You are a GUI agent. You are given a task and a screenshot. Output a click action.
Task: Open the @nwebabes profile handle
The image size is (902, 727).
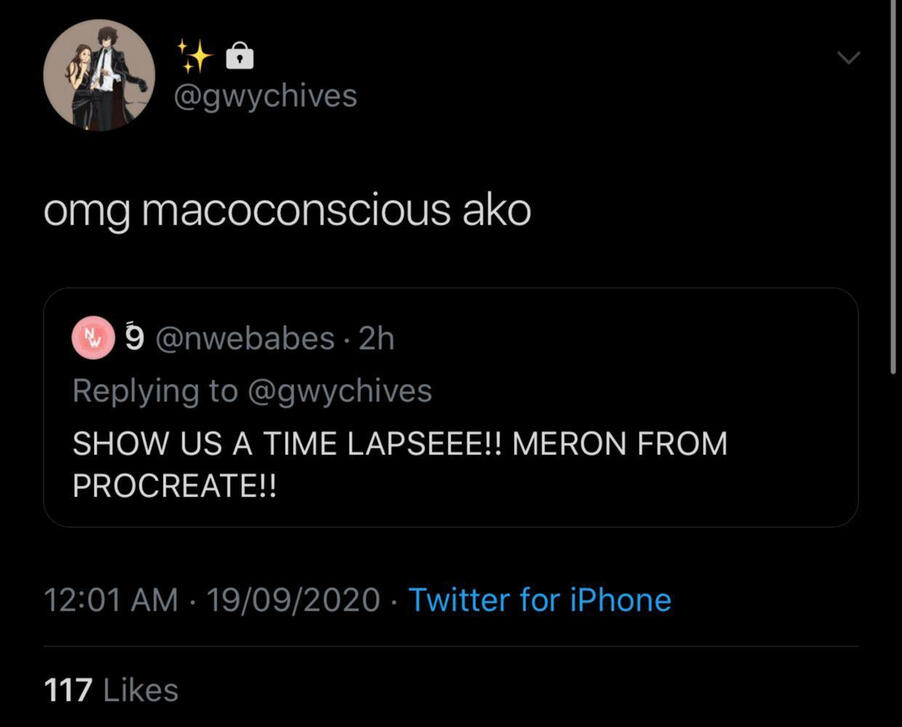click(x=244, y=339)
